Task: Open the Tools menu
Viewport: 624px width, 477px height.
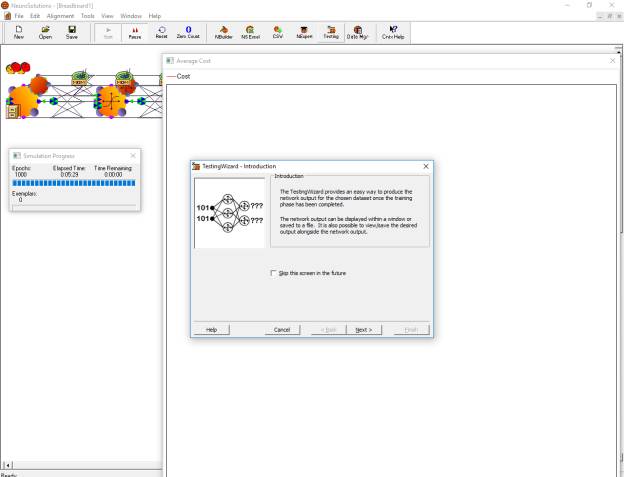Action: 88,16
